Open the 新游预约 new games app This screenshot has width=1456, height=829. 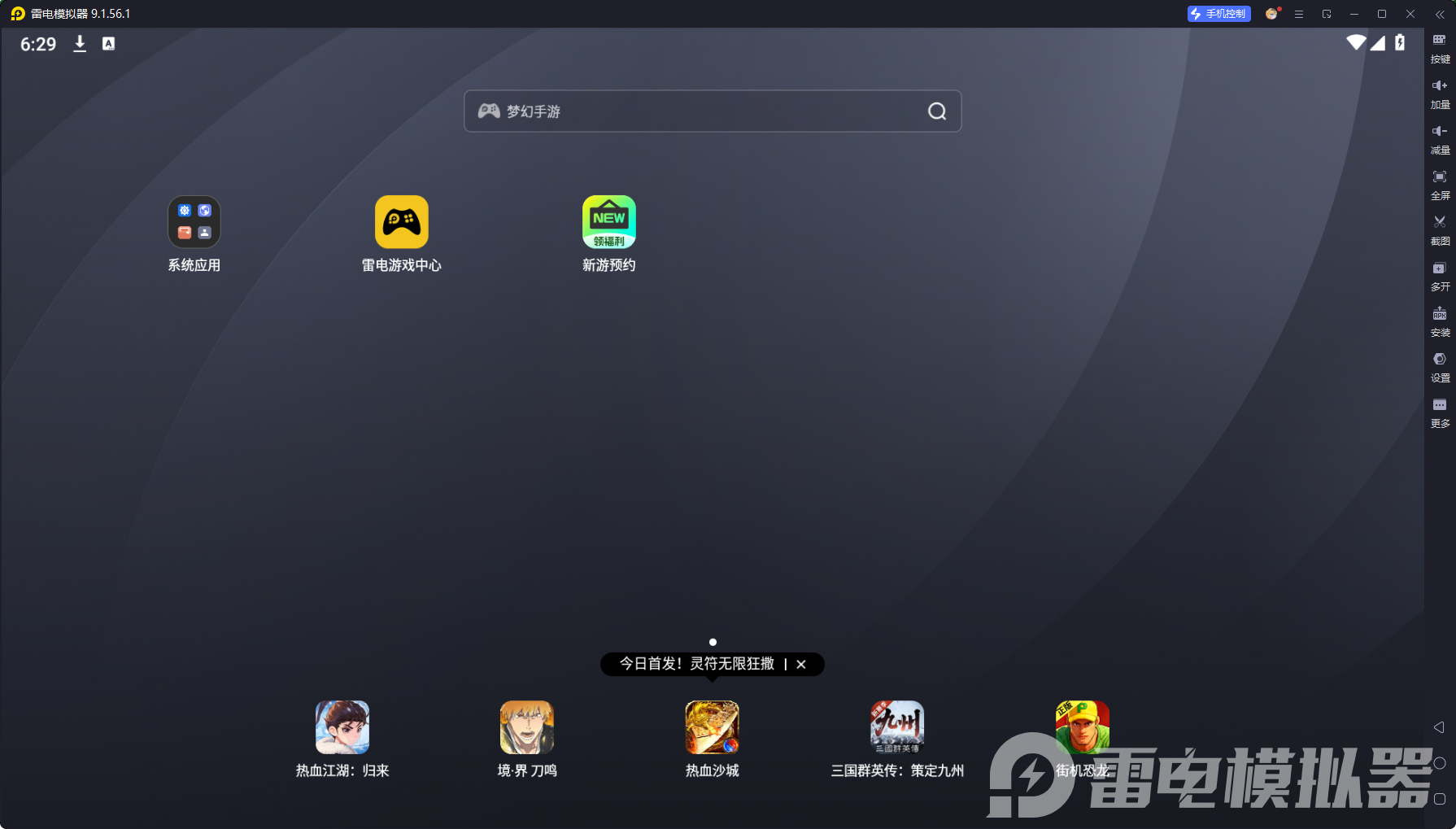609,234
